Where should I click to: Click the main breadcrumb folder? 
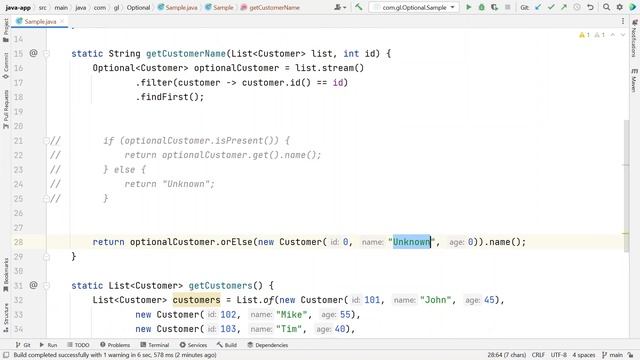(61, 7)
